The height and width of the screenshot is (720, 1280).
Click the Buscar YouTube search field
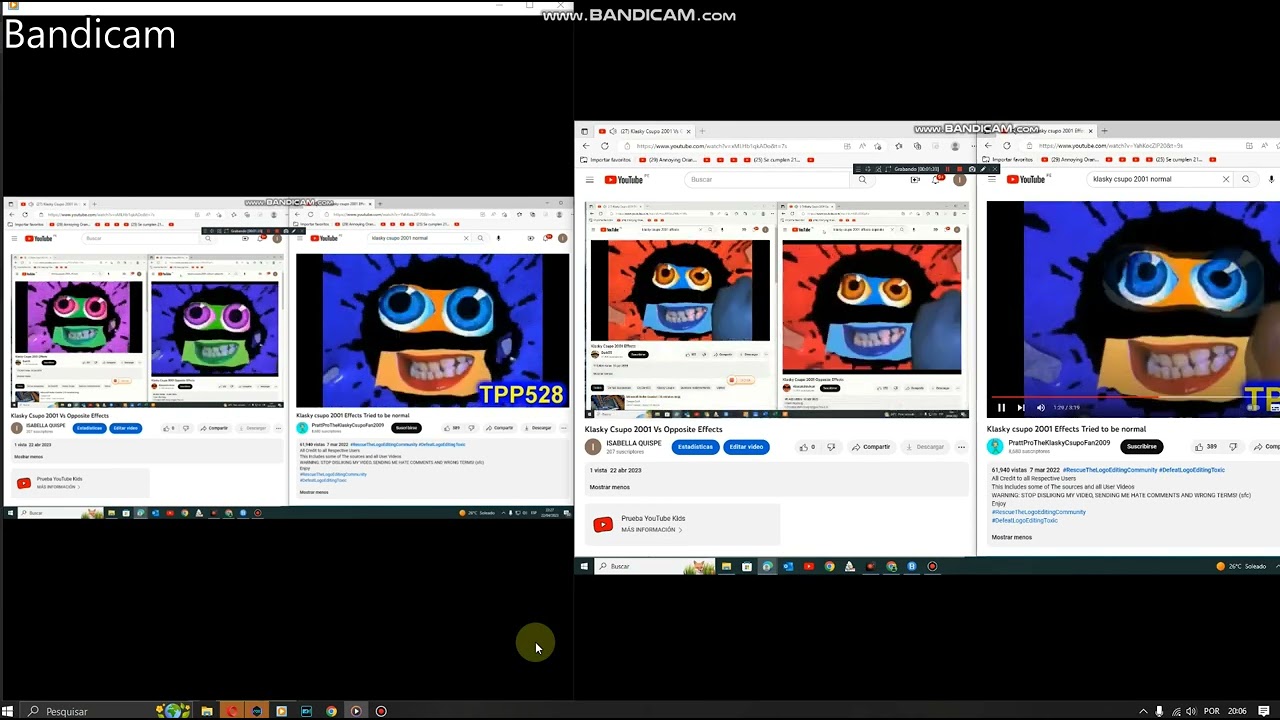click(x=767, y=180)
